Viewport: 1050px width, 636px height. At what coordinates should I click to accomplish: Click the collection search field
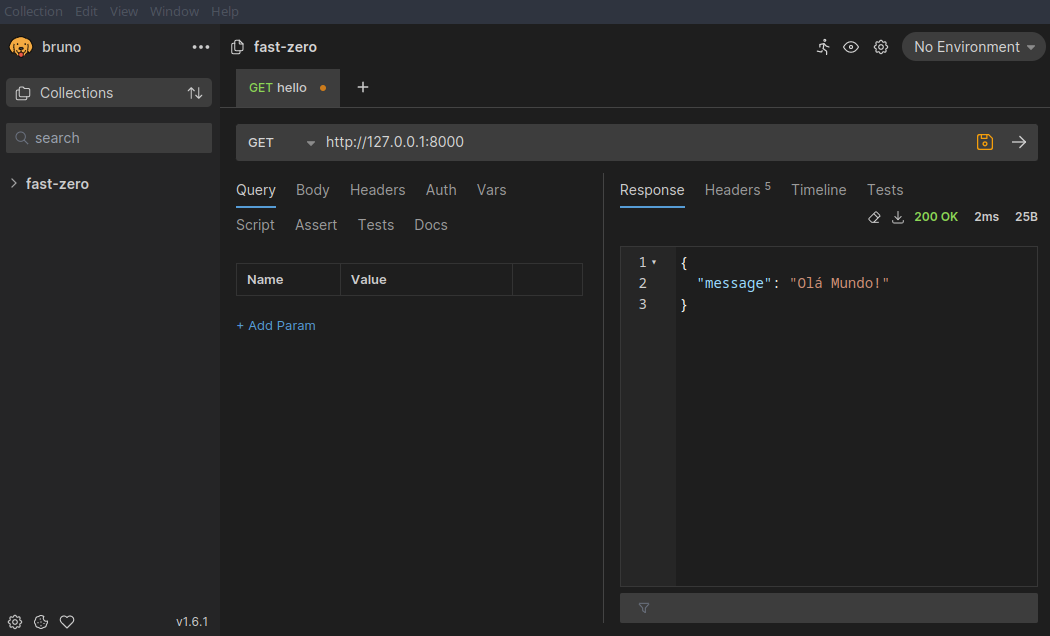110,138
